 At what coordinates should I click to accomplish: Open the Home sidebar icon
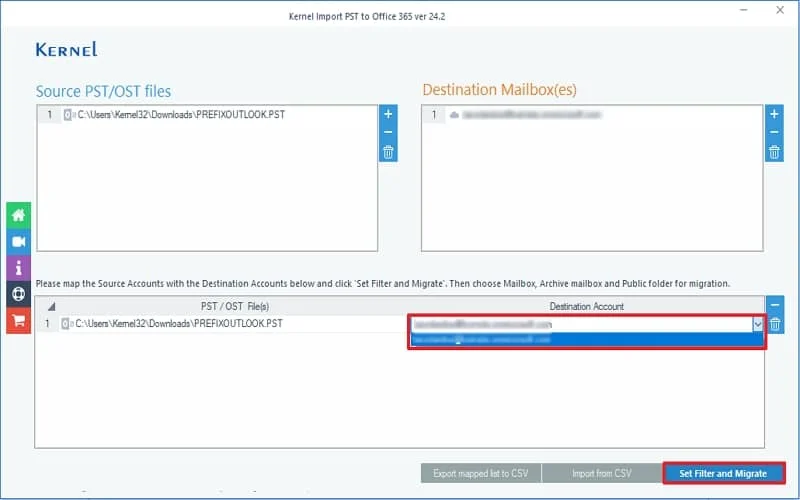(x=18, y=215)
